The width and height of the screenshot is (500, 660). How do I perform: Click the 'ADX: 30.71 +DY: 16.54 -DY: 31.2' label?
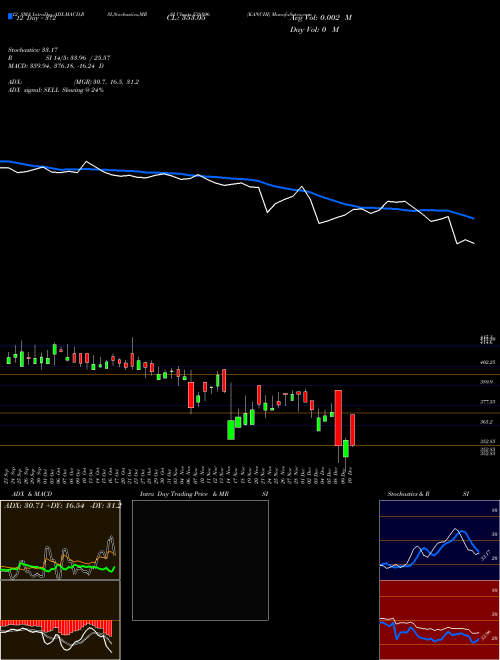62,505
